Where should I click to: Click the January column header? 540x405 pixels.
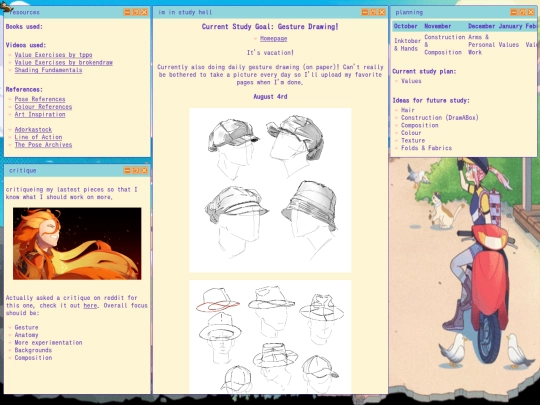(510, 26)
